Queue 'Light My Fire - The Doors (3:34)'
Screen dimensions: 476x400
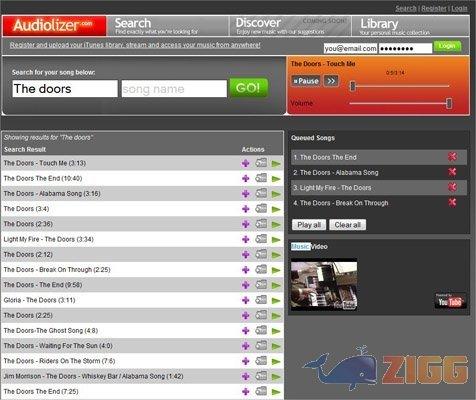click(x=246, y=239)
